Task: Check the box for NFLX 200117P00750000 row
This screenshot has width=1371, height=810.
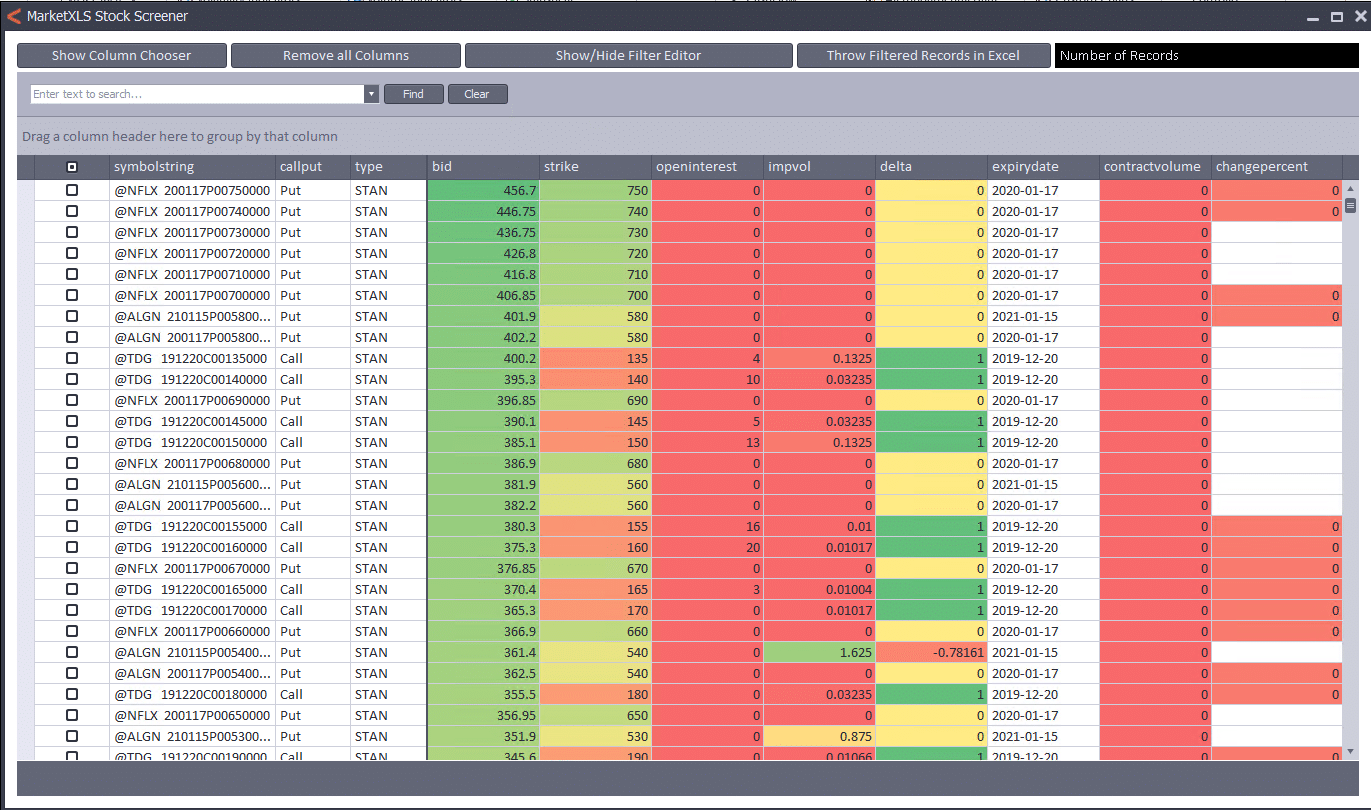Action: (71, 190)
